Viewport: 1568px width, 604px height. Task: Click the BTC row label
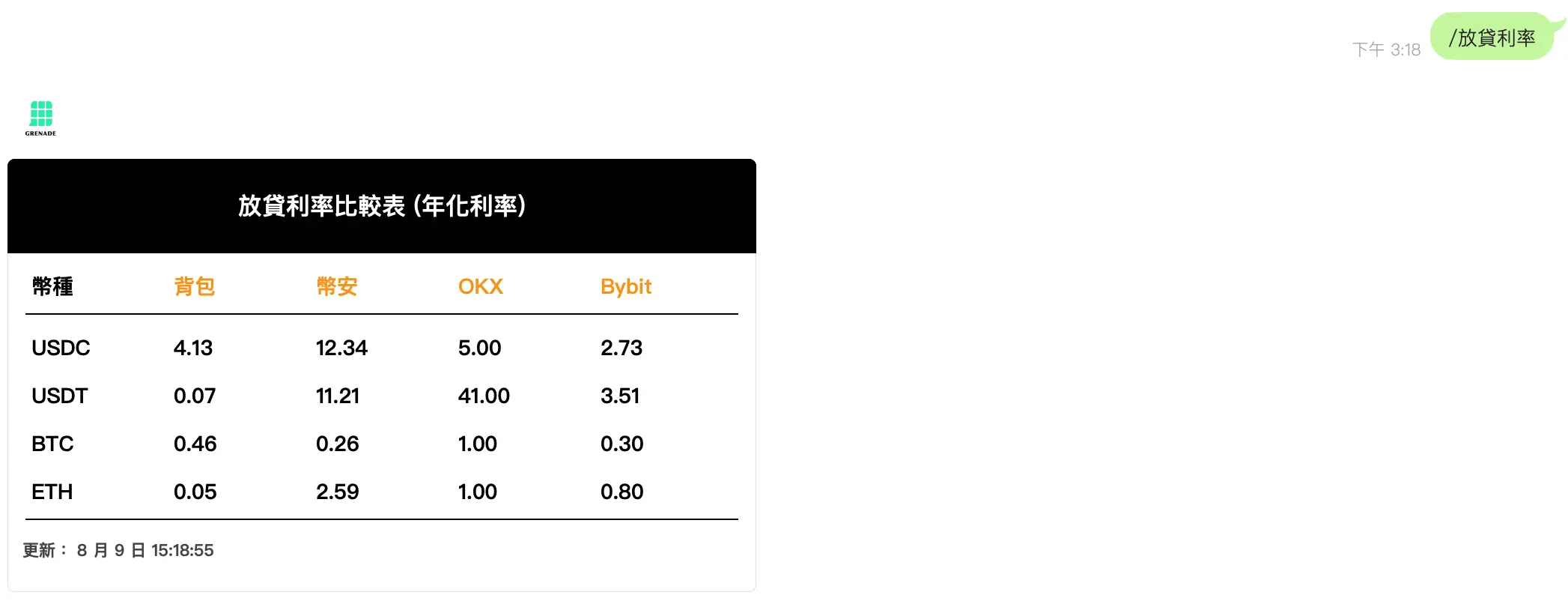point(52,444)
